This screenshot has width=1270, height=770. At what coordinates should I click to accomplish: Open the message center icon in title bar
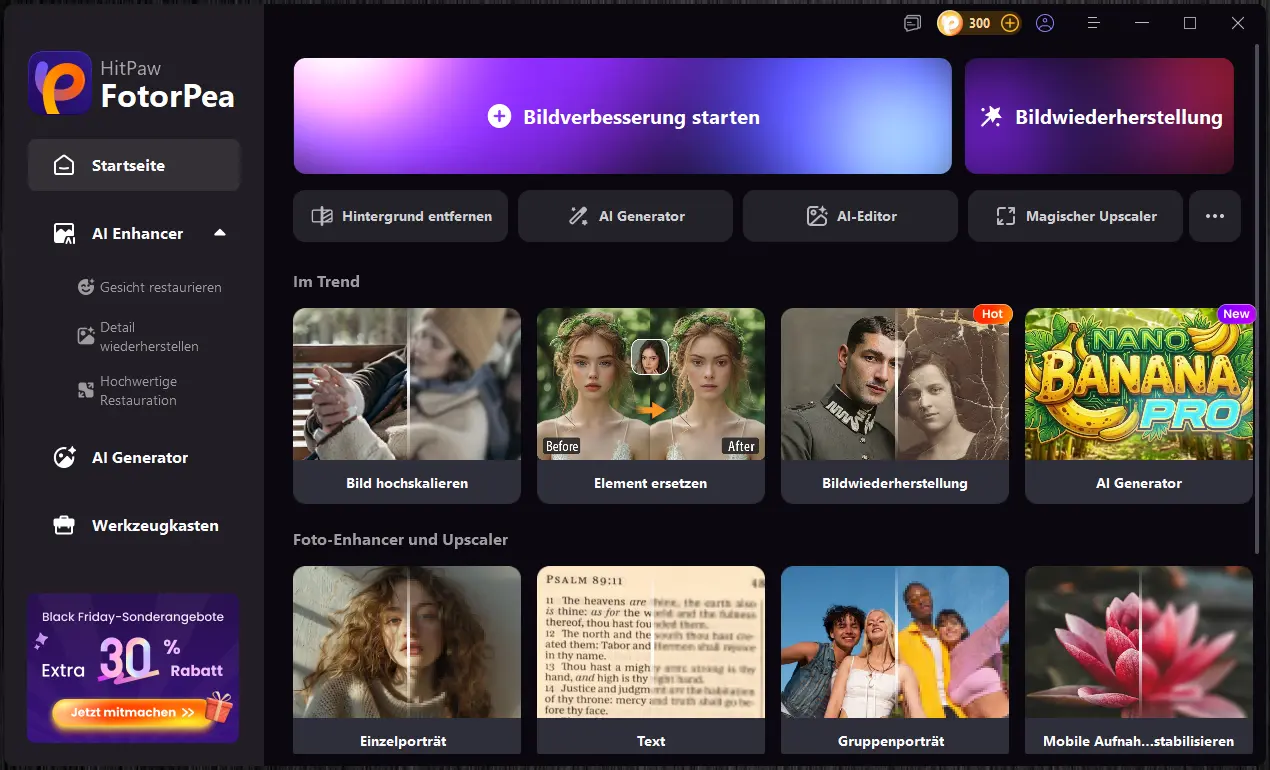click(x=912, y=23)
